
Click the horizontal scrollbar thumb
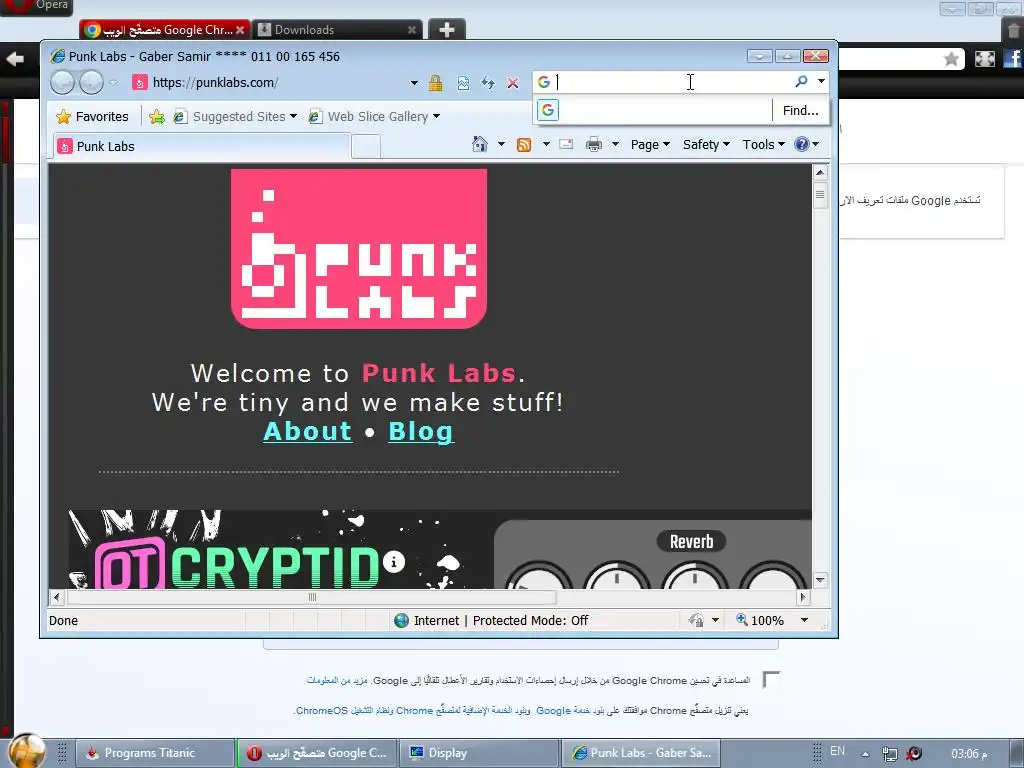click(x=312, y=597)
